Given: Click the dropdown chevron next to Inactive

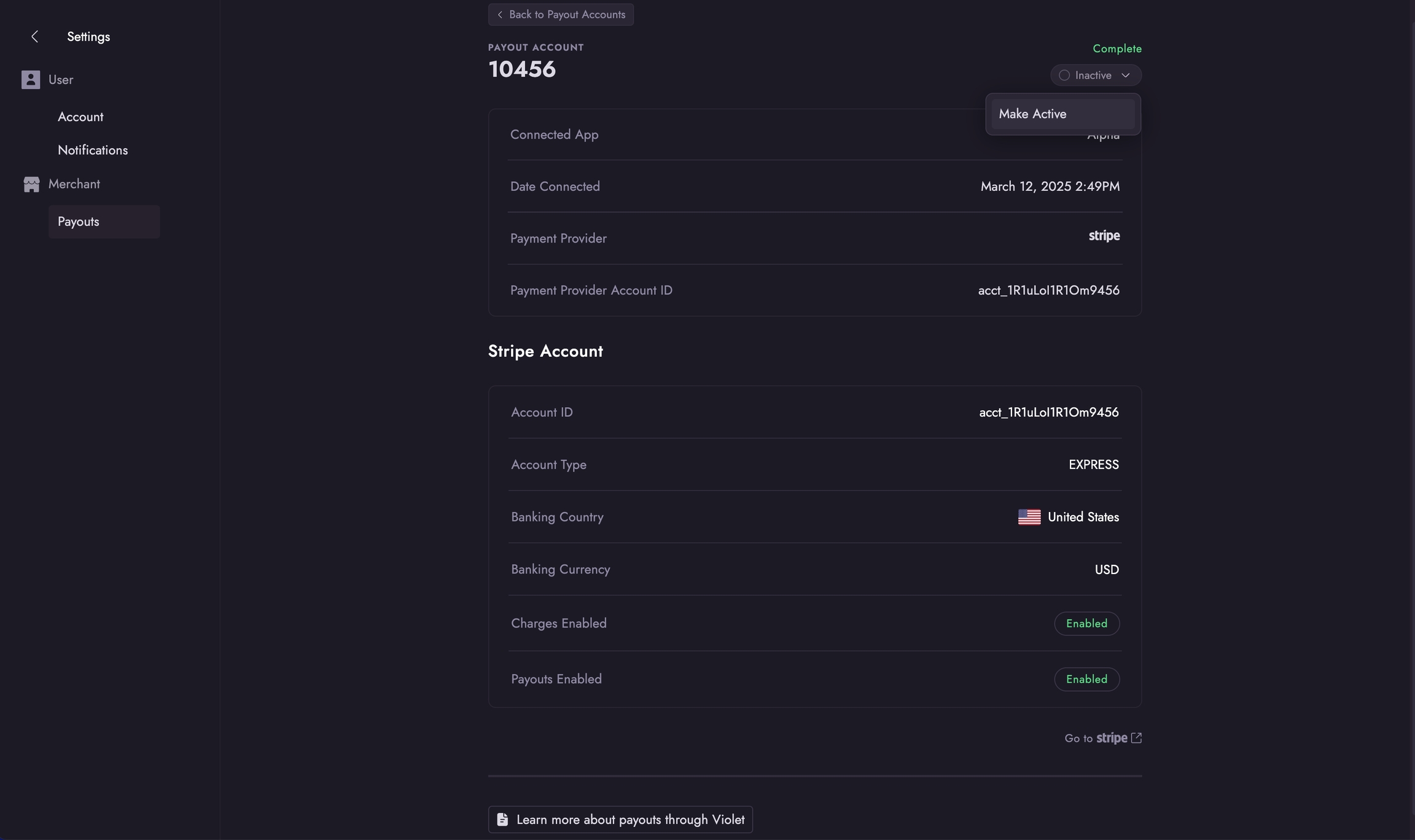Looking at the screenshot, I should [x=1125, y=76].
